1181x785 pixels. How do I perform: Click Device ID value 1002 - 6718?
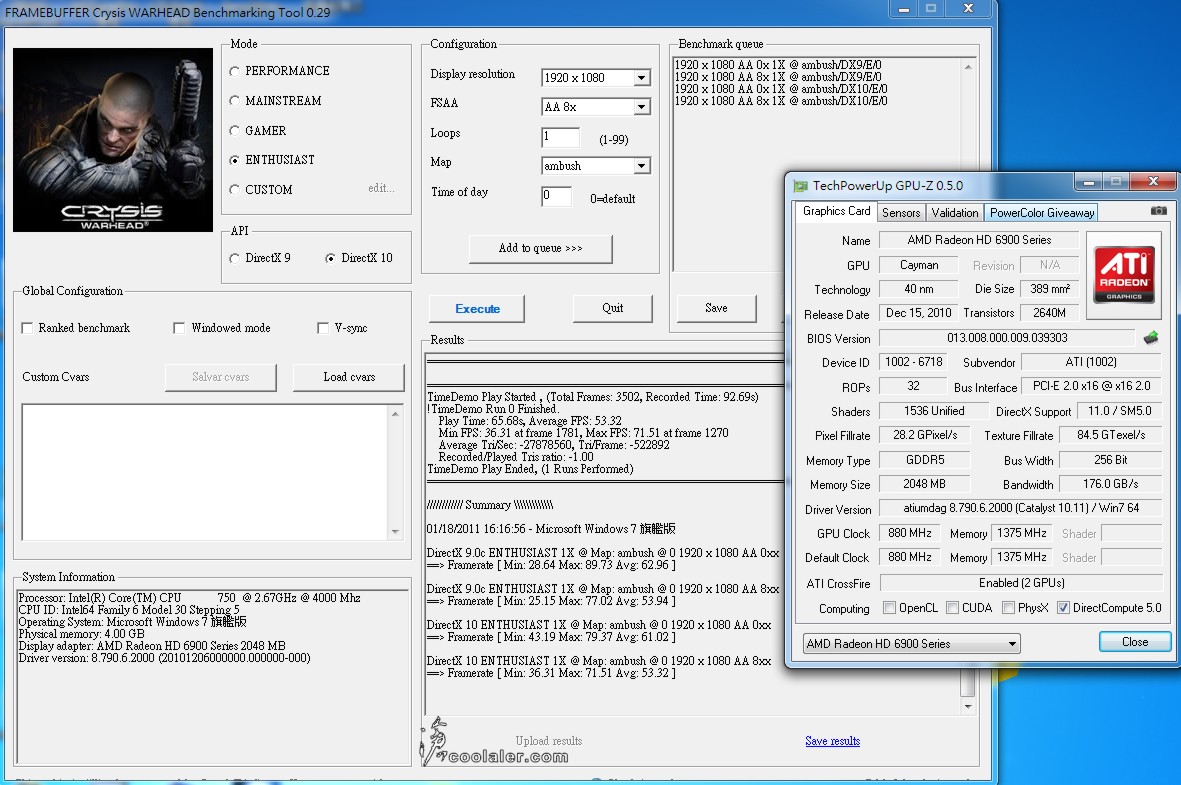913,362
